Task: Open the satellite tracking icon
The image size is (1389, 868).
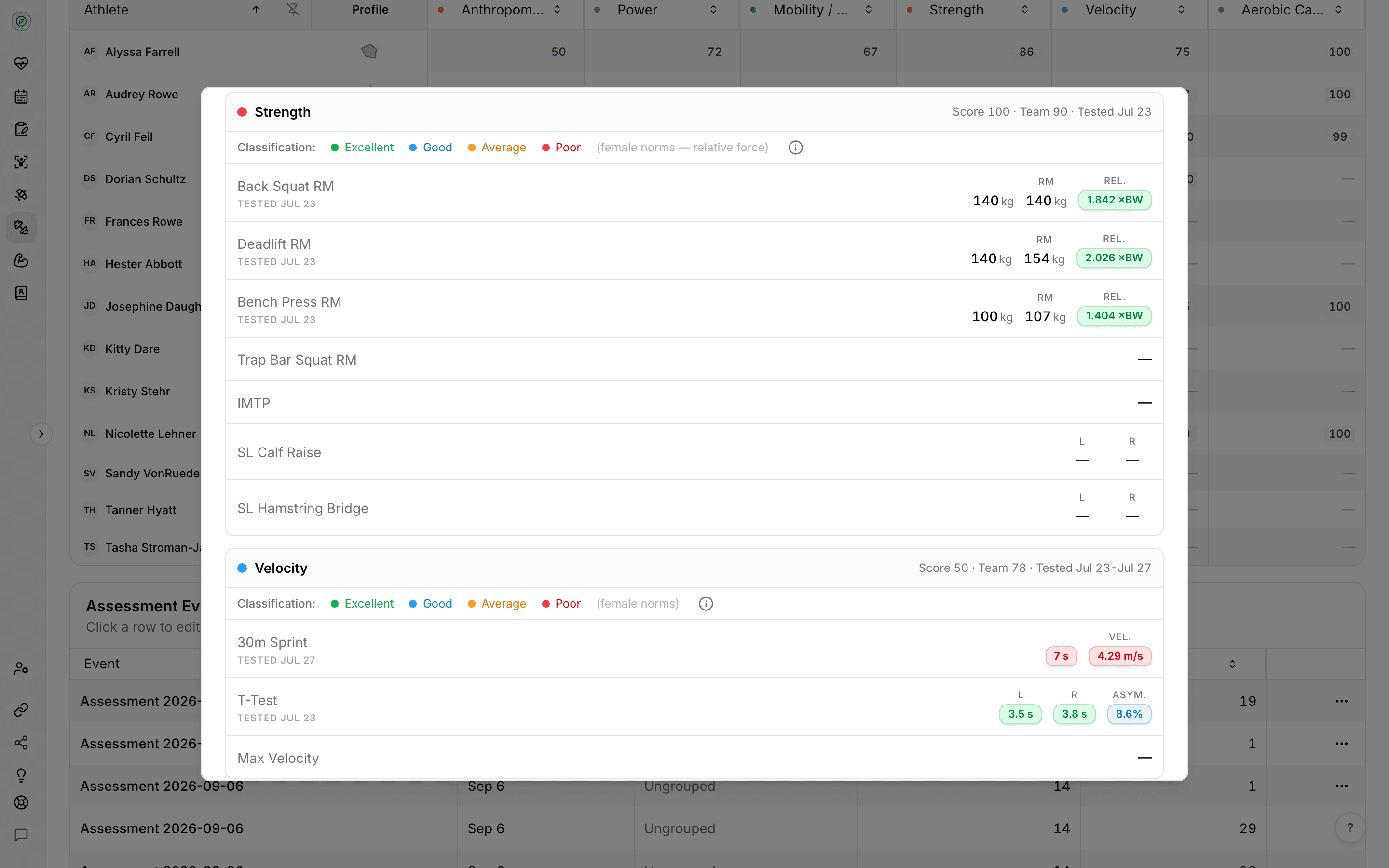Action: (21, 195)
